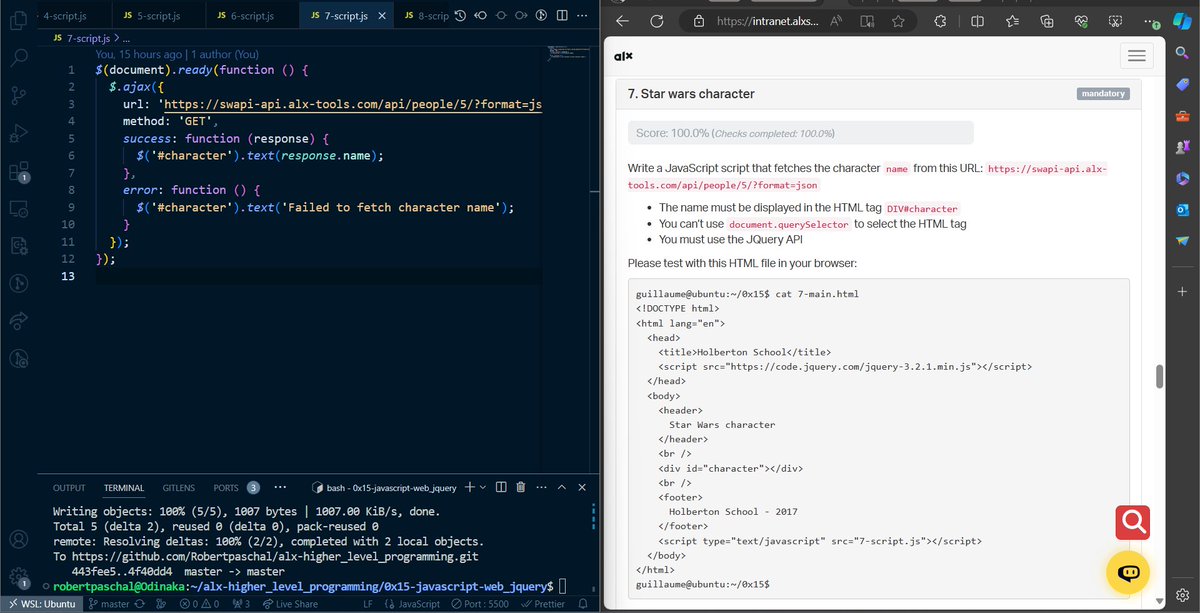This screenshot has height=613, width=1200.
Task: Expand the new terminal launch profile dropdown
Action: [x=483, y=487]
